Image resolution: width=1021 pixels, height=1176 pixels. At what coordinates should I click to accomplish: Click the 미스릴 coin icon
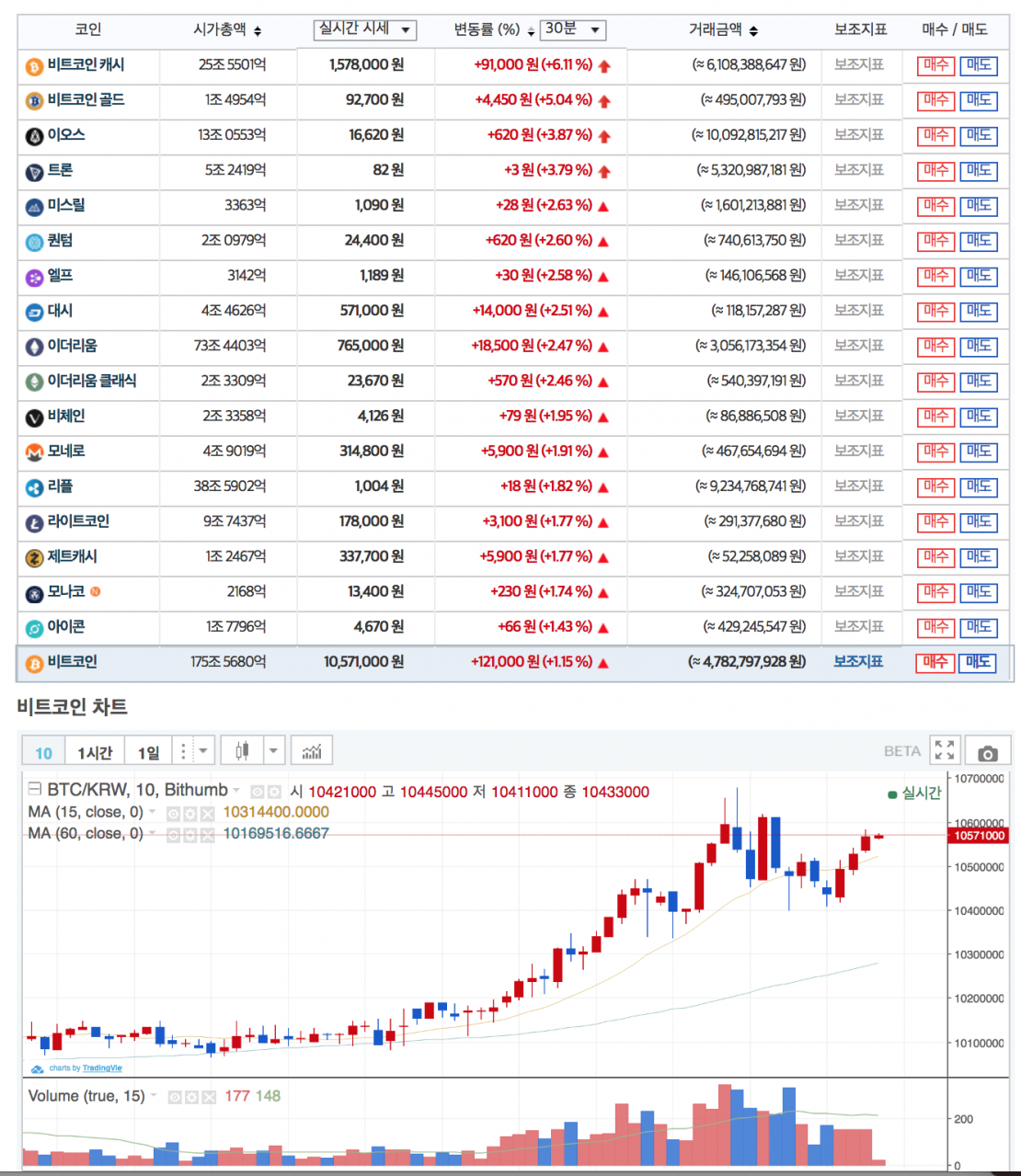(34, 207)
